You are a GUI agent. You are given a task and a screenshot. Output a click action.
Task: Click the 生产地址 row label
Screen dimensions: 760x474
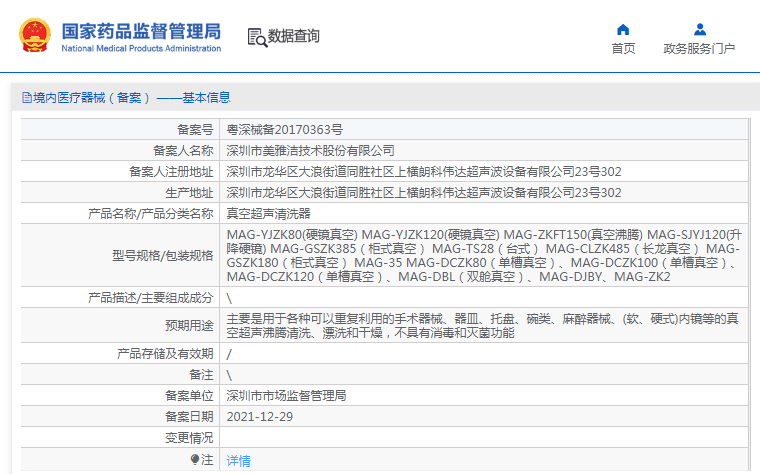[x=189, y=192]
